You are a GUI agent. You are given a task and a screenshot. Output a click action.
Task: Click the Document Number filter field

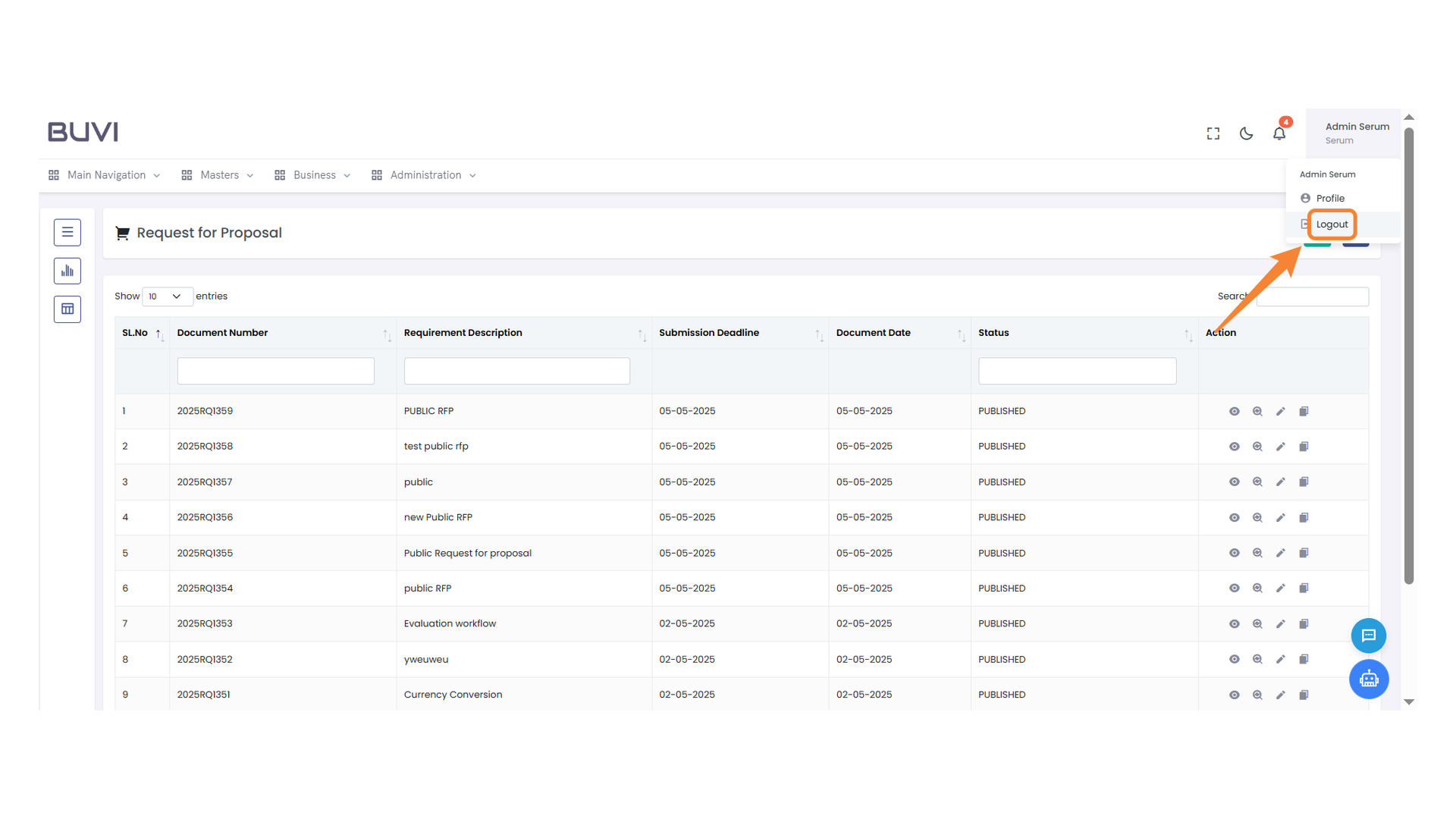[275, 372]
